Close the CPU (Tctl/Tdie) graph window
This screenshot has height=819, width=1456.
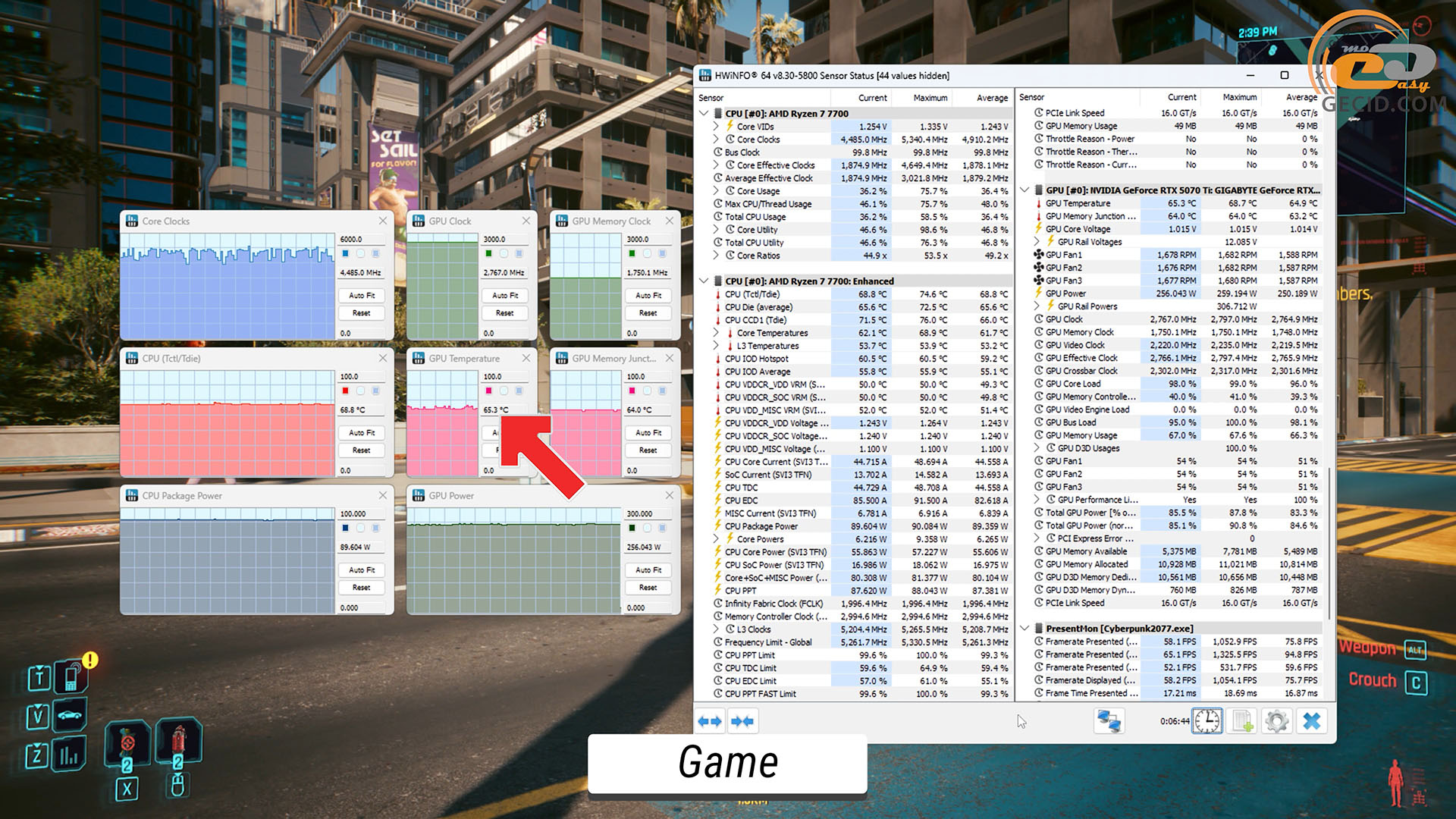coord(382,358)
